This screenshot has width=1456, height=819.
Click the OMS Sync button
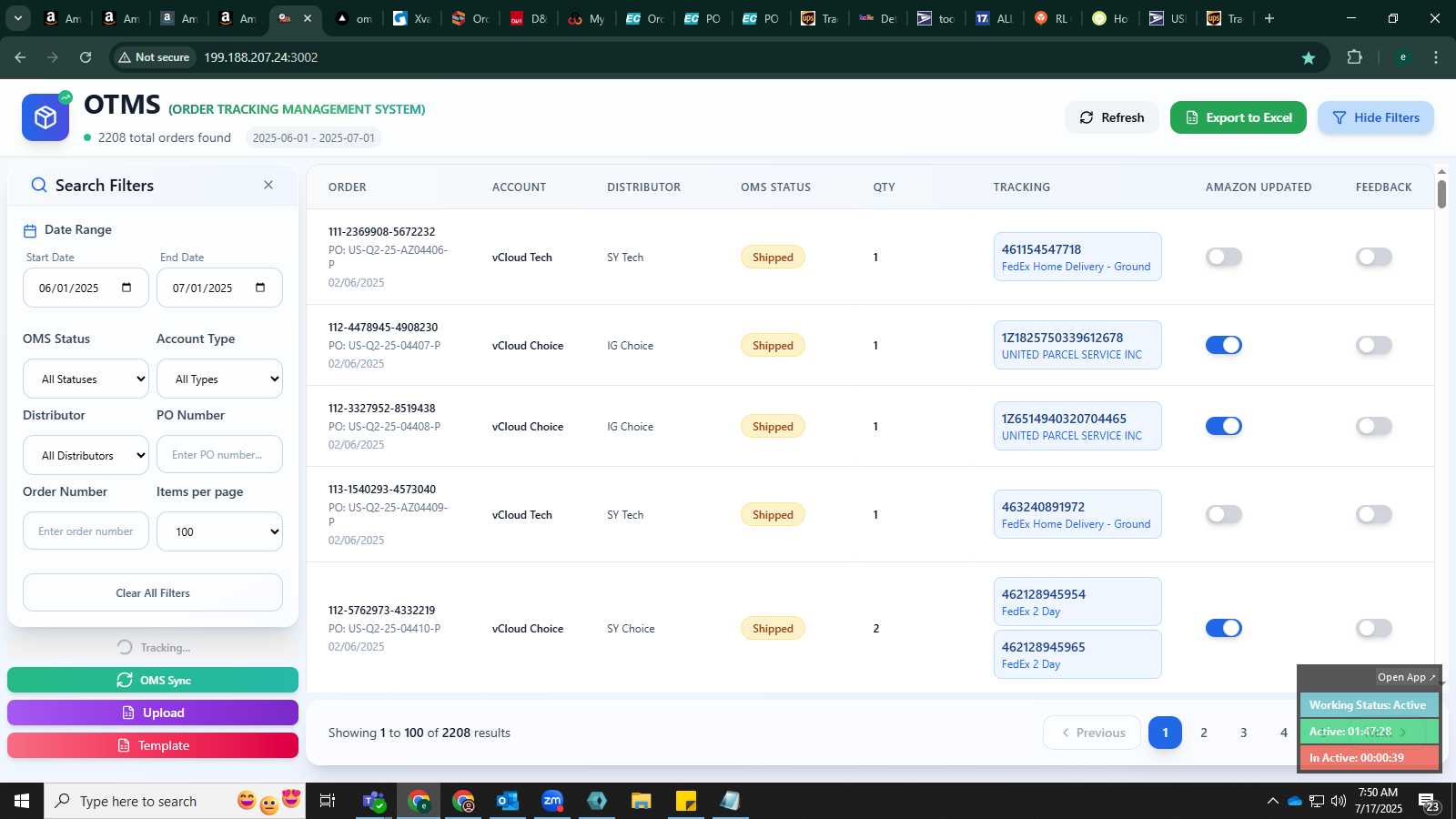coord(153,680)
